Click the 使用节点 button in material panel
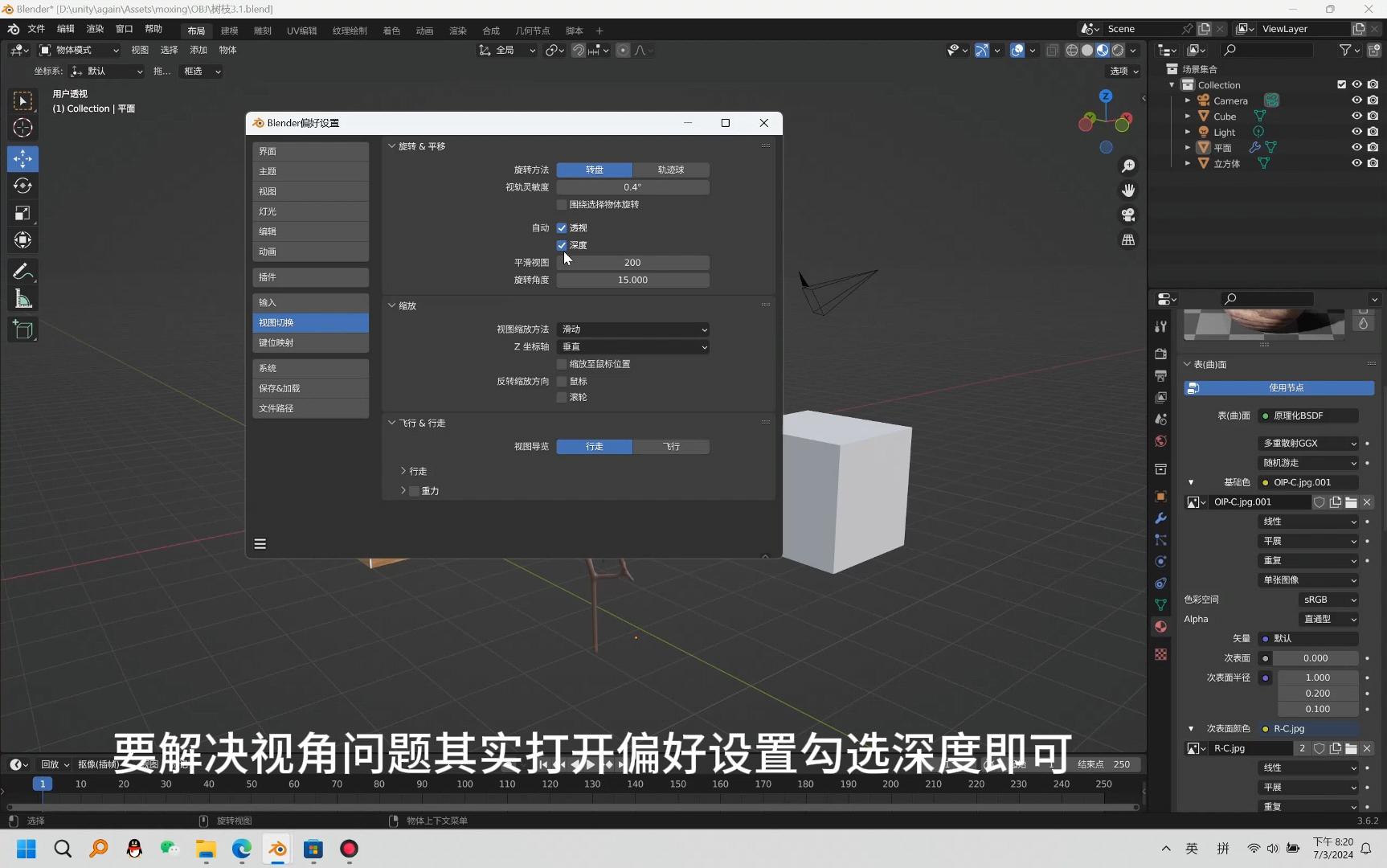1387x868 pixels. (x=1287, y=387)
